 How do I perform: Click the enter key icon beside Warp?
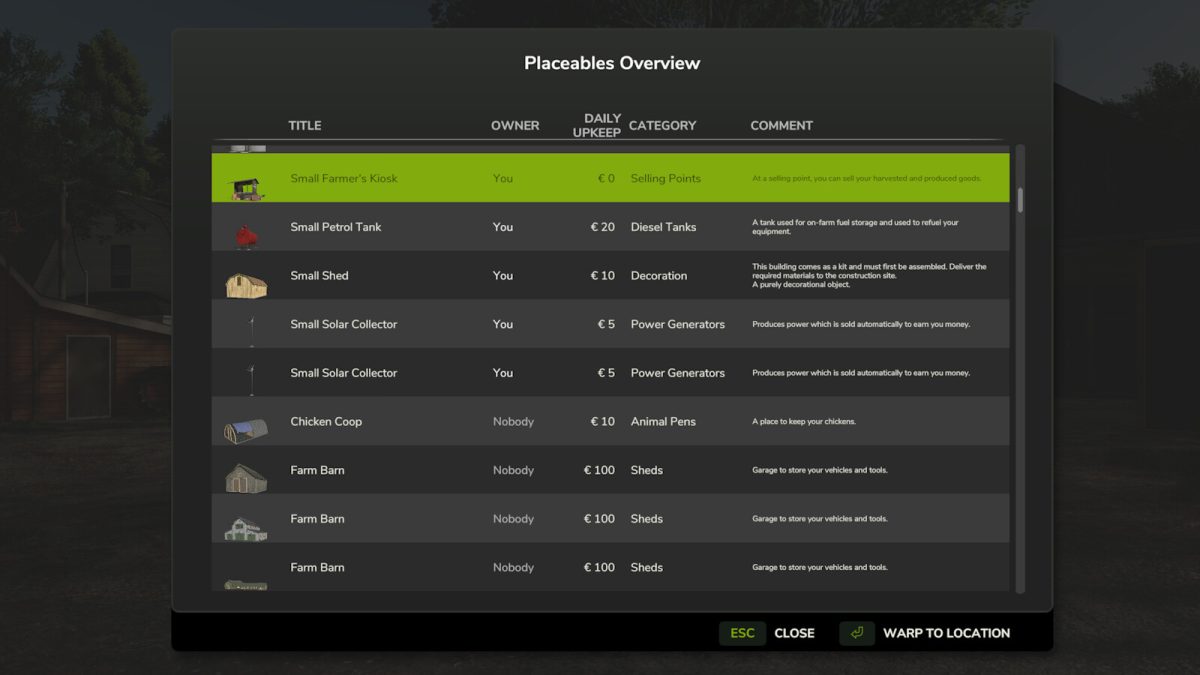click(x=856, y=633)
